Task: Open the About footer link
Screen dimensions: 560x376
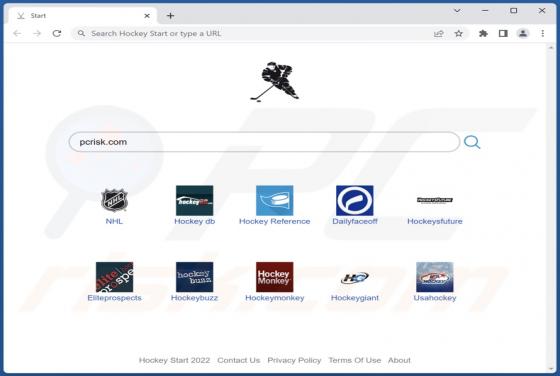Action: pyautogui.click(x=399, y=360)
